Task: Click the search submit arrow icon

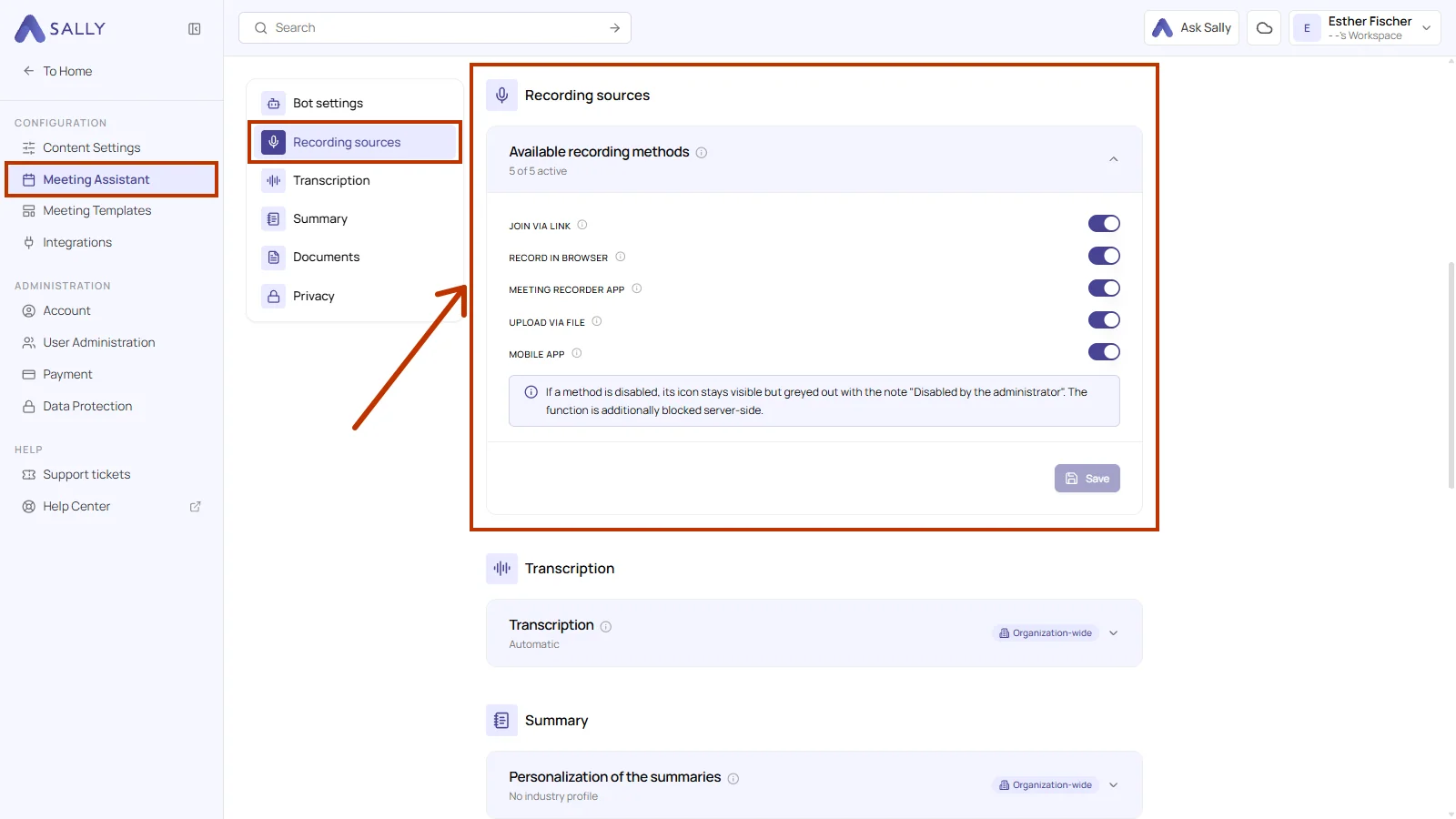Action: pyautogui.click(x=615, y=28)
